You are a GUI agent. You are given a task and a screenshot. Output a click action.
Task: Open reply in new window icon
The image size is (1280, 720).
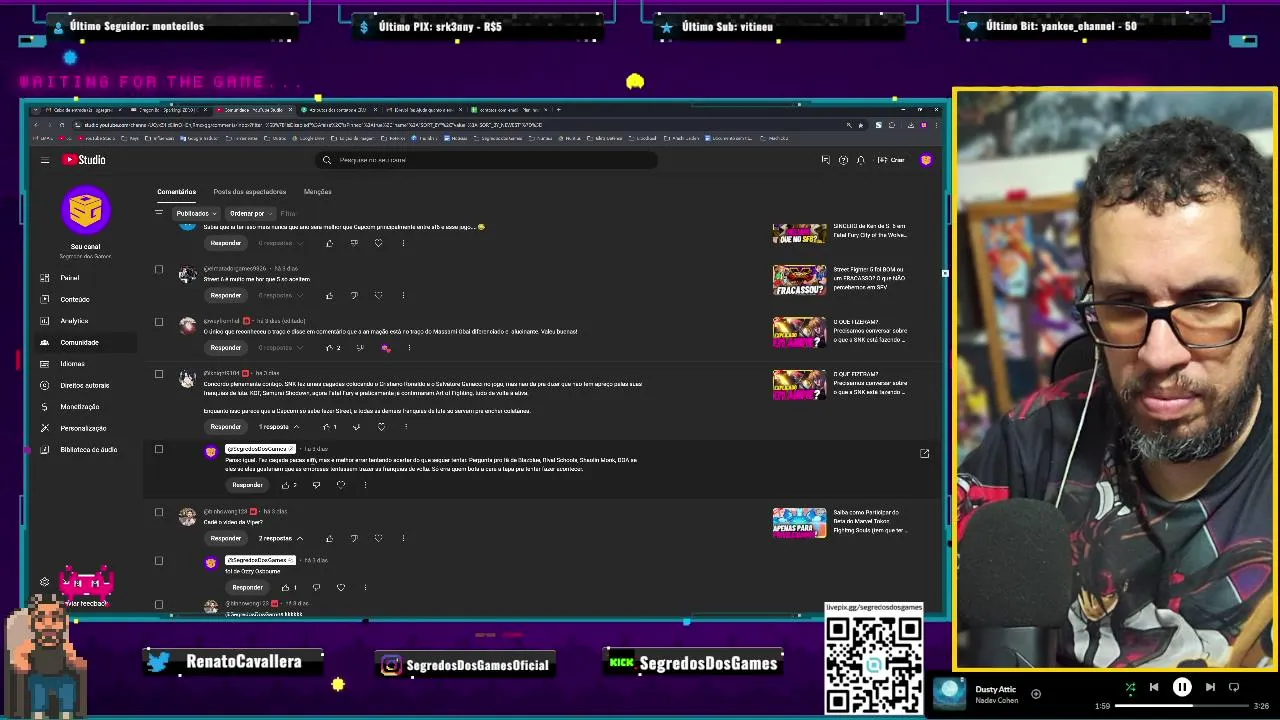(924, 454)
